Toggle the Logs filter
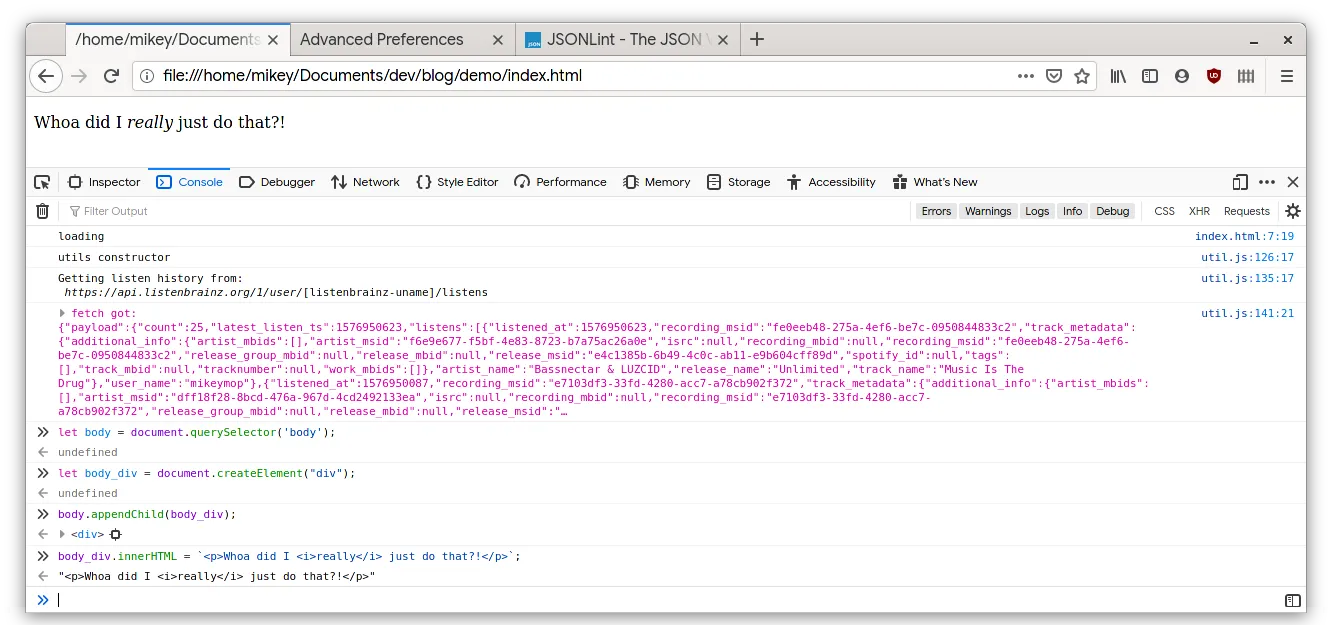 (x=1037, y=211)
